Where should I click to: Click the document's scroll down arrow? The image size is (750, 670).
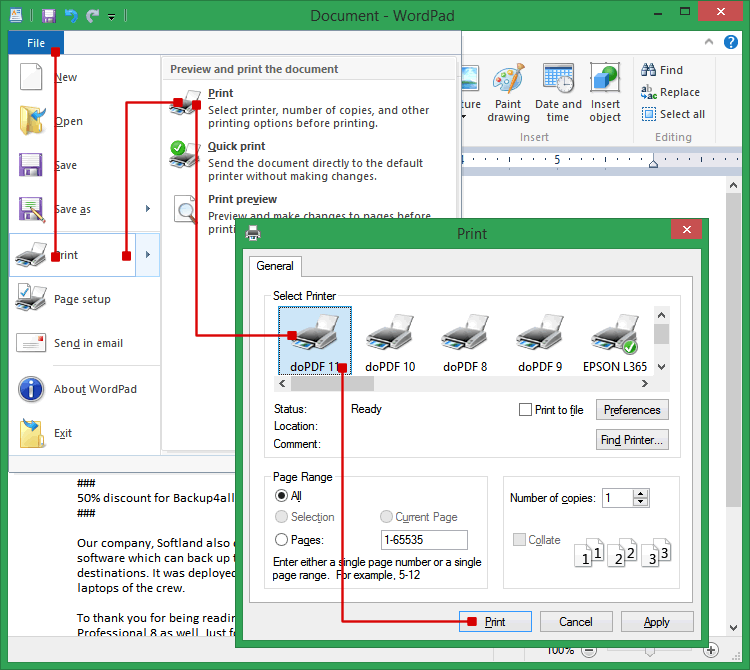[733, 628]
